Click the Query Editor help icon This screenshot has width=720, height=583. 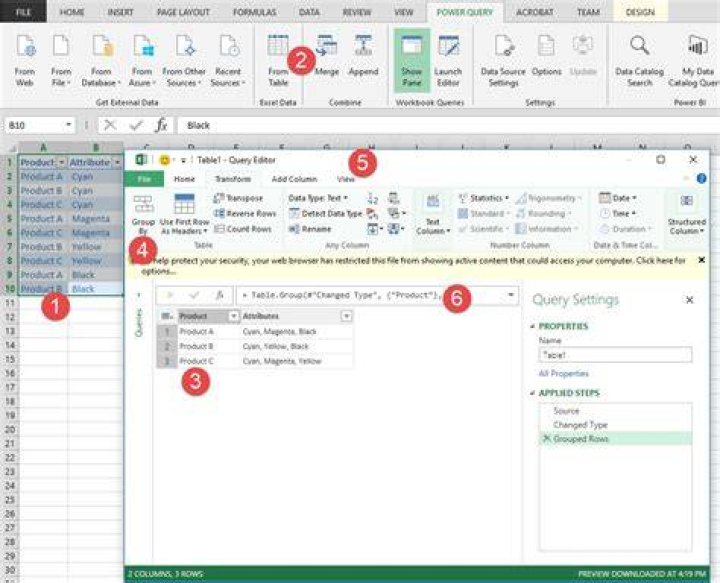click(x=701, y=179)
